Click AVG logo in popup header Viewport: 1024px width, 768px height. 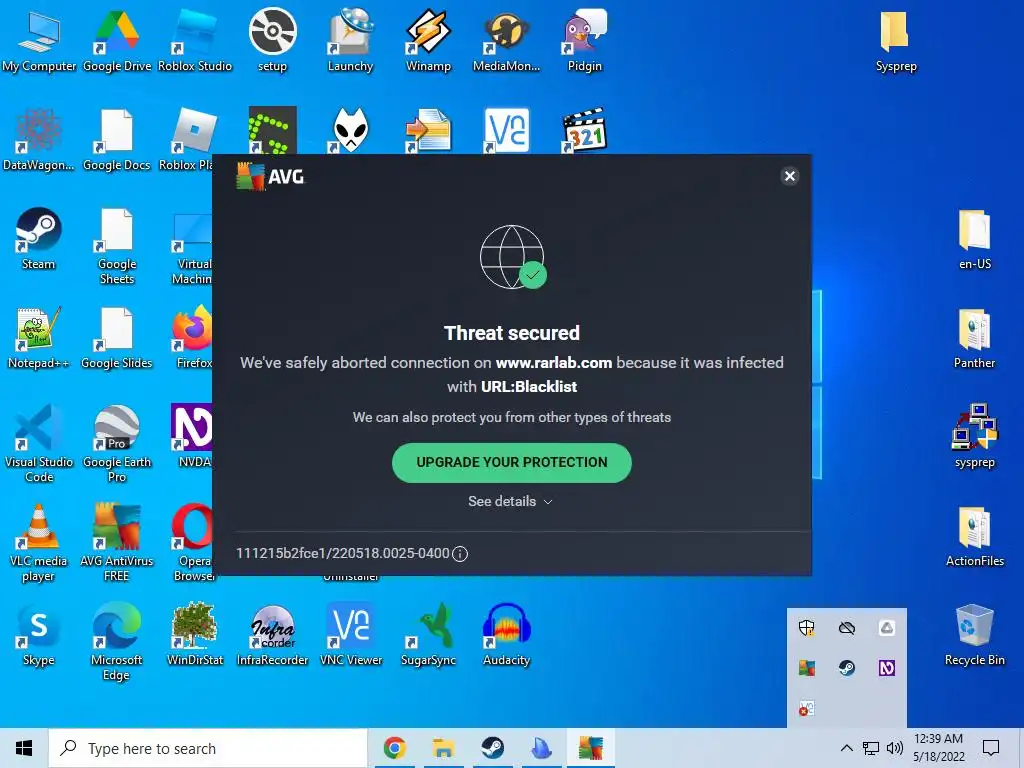(270, 176)
